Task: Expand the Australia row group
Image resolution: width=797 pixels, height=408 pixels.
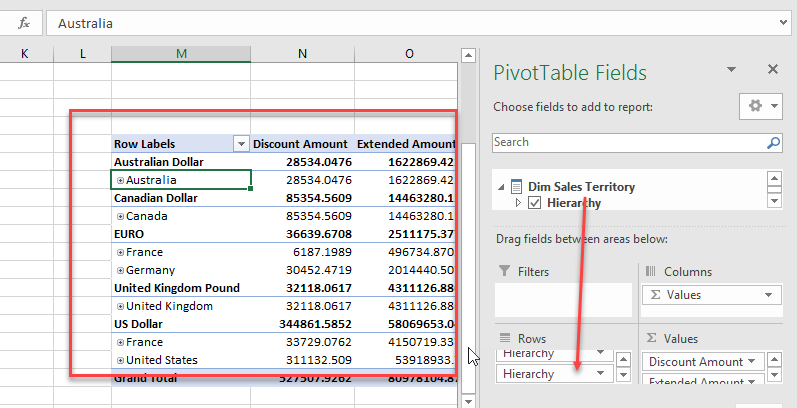Action: [x=121, y=180]
